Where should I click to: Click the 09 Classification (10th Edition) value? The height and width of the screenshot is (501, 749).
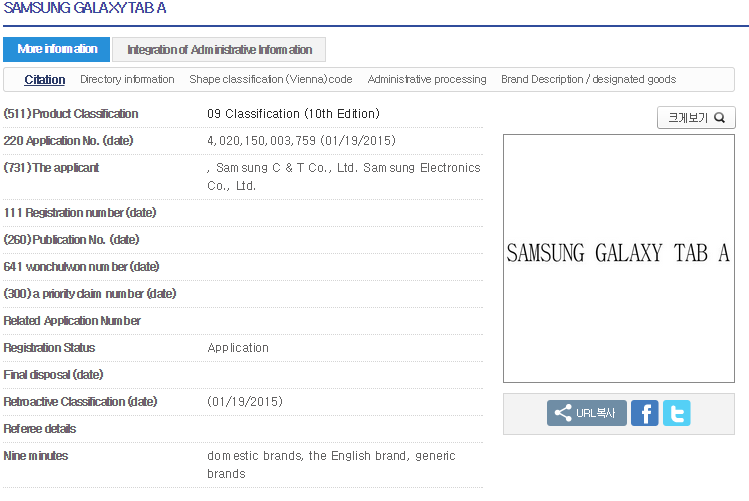coord(293,114)
